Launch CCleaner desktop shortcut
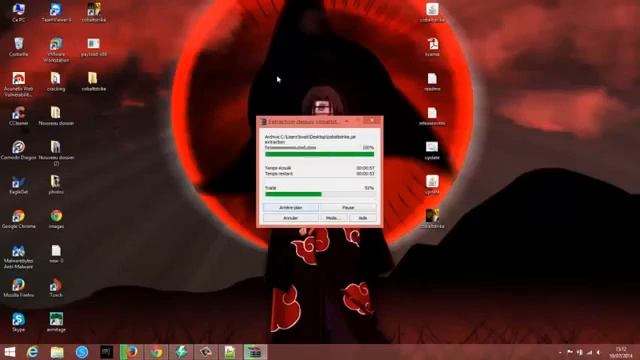The image size is (640, 360). click(18, 116)
